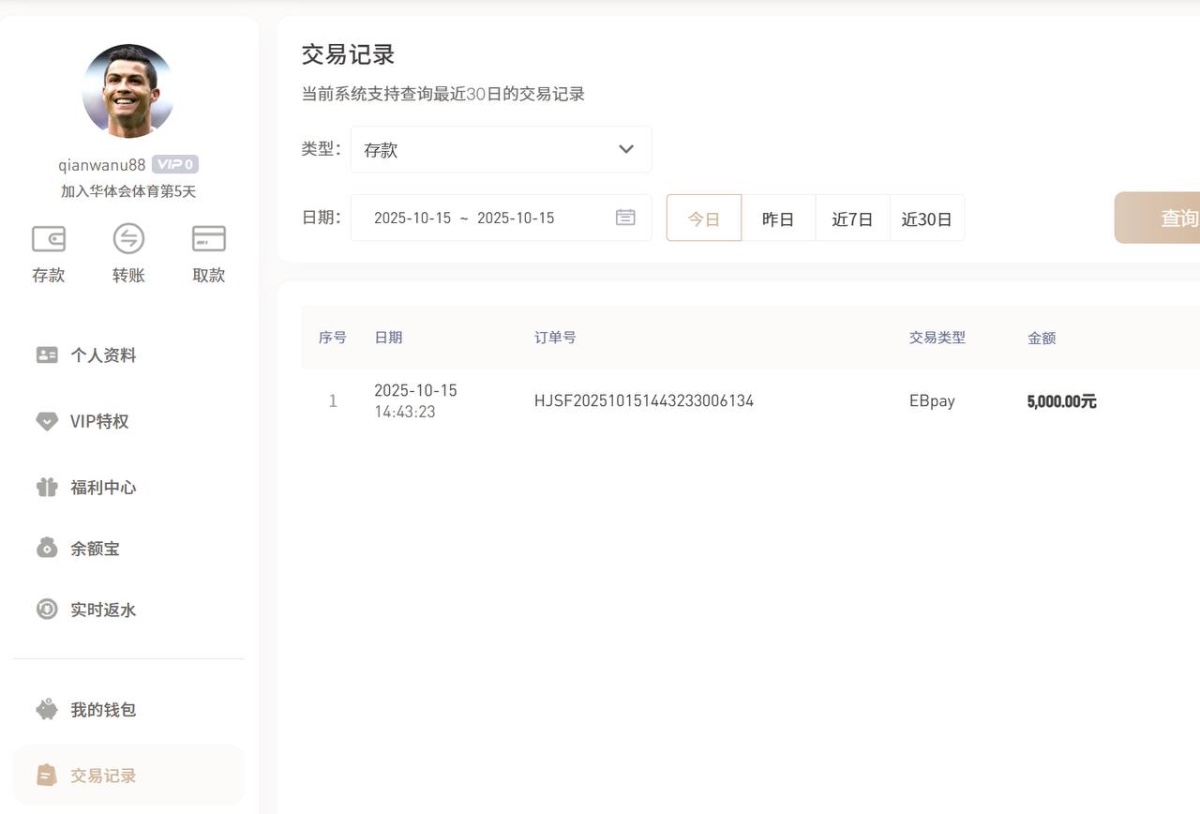
Task: Switch to the 昨日 tab
Action: tap(778, 217)
